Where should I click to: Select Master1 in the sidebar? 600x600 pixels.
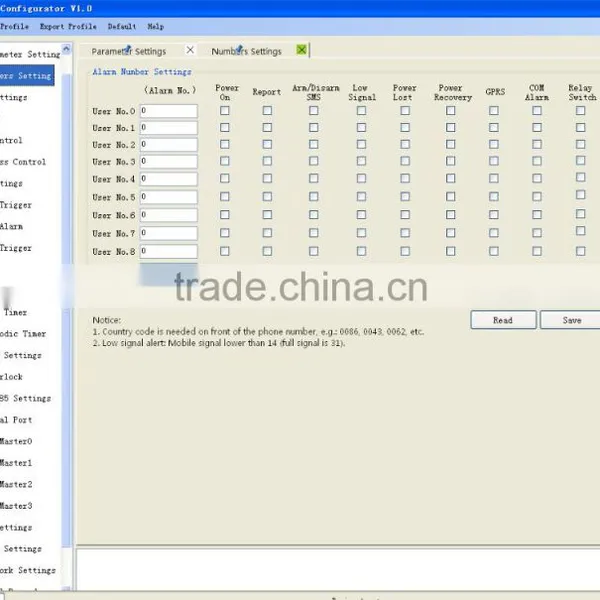16,463
